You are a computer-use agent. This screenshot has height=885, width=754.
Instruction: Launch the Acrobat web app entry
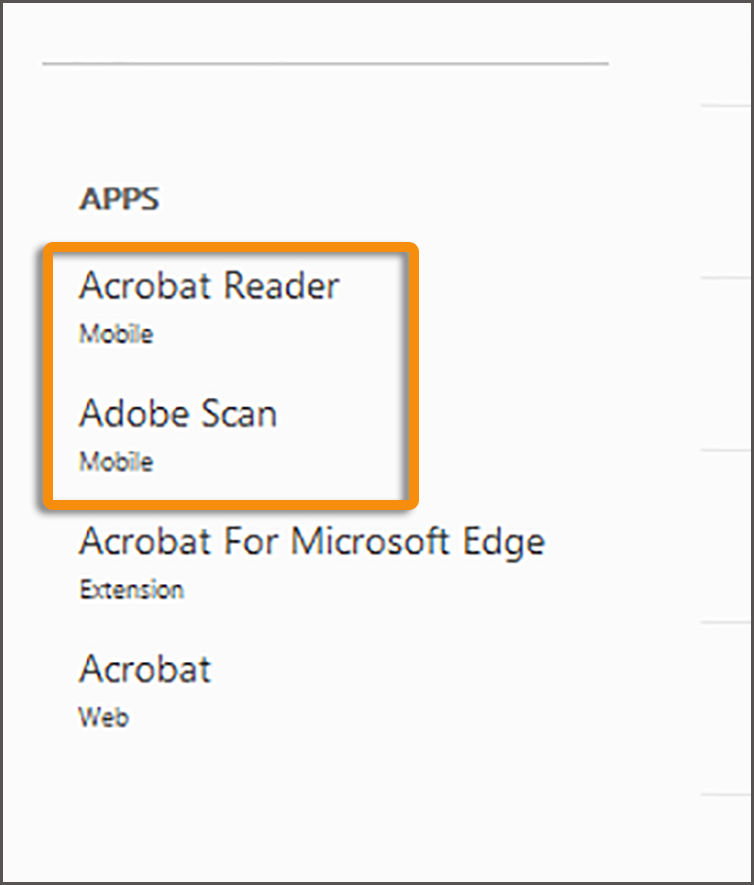tap(144, 670)
